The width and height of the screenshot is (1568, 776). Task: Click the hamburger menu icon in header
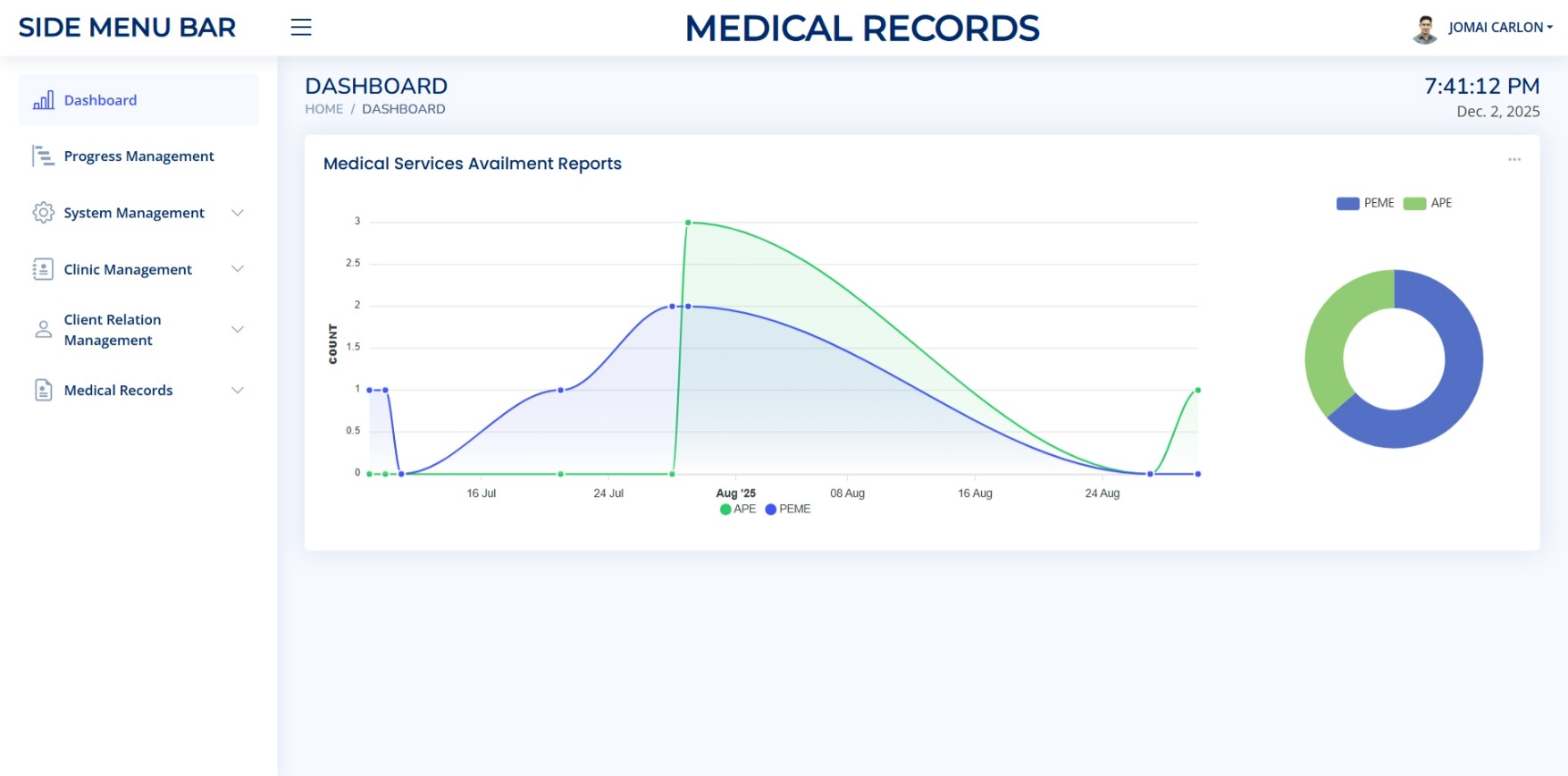coord(301,28)
